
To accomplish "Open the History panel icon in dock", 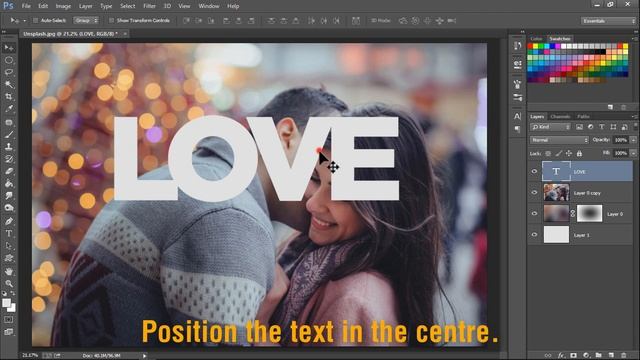I will click(518, 46).
